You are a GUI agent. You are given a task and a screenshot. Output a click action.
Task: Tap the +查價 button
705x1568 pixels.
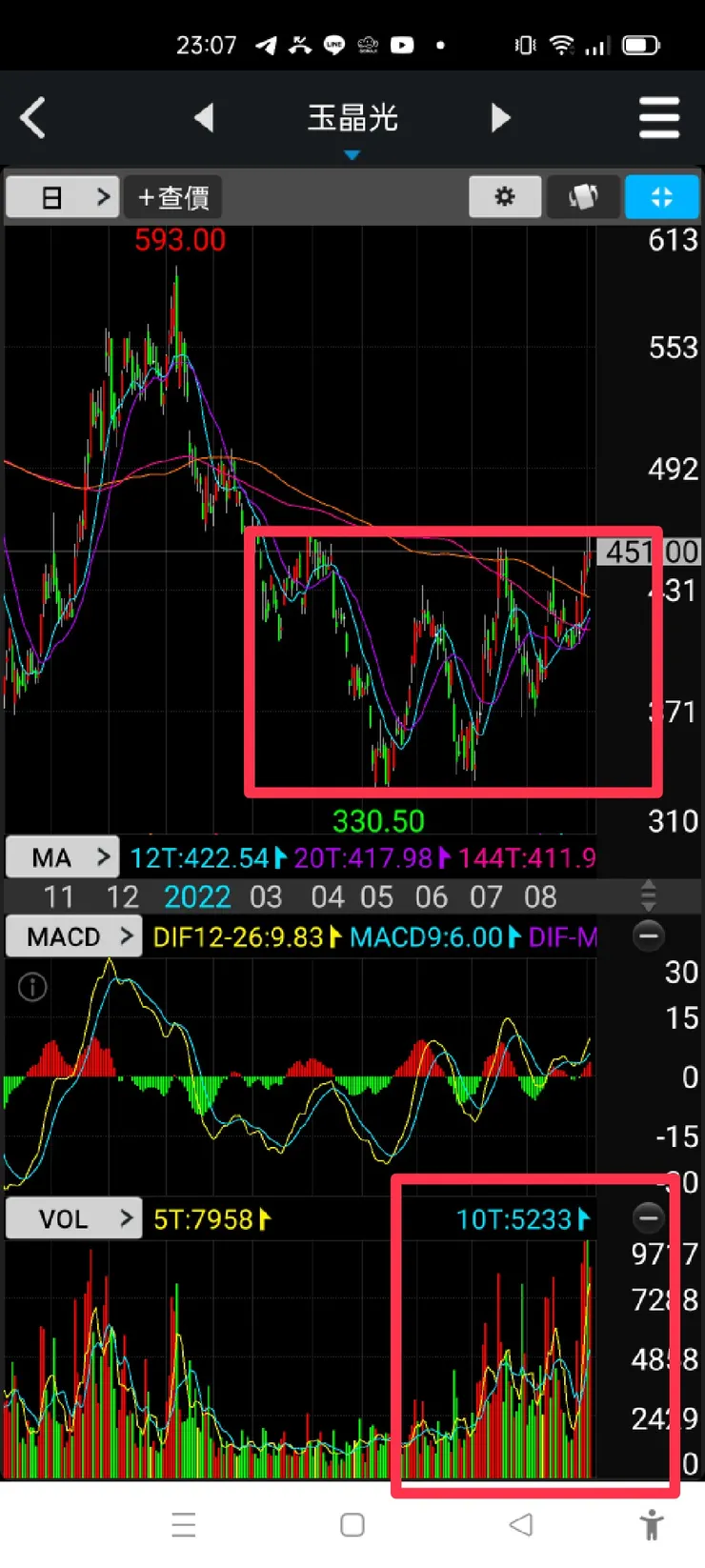173,197
